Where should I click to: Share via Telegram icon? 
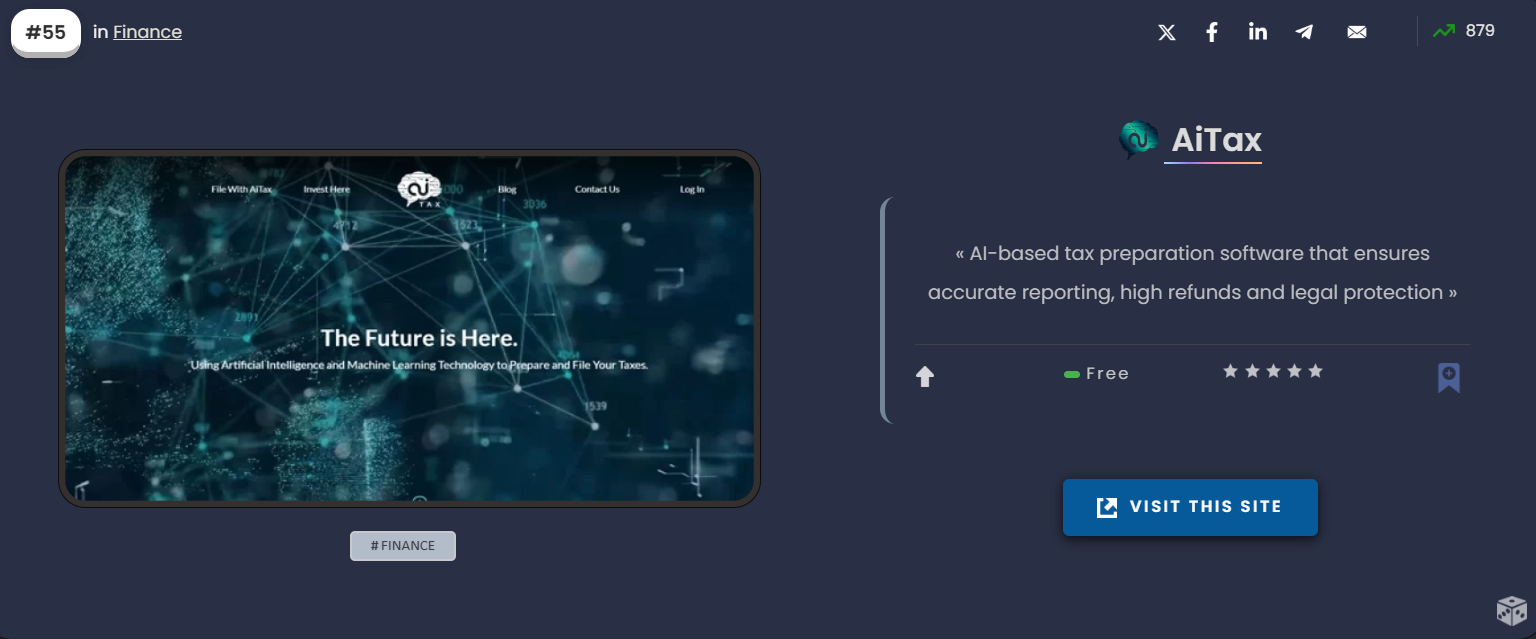pos(1304,32)
